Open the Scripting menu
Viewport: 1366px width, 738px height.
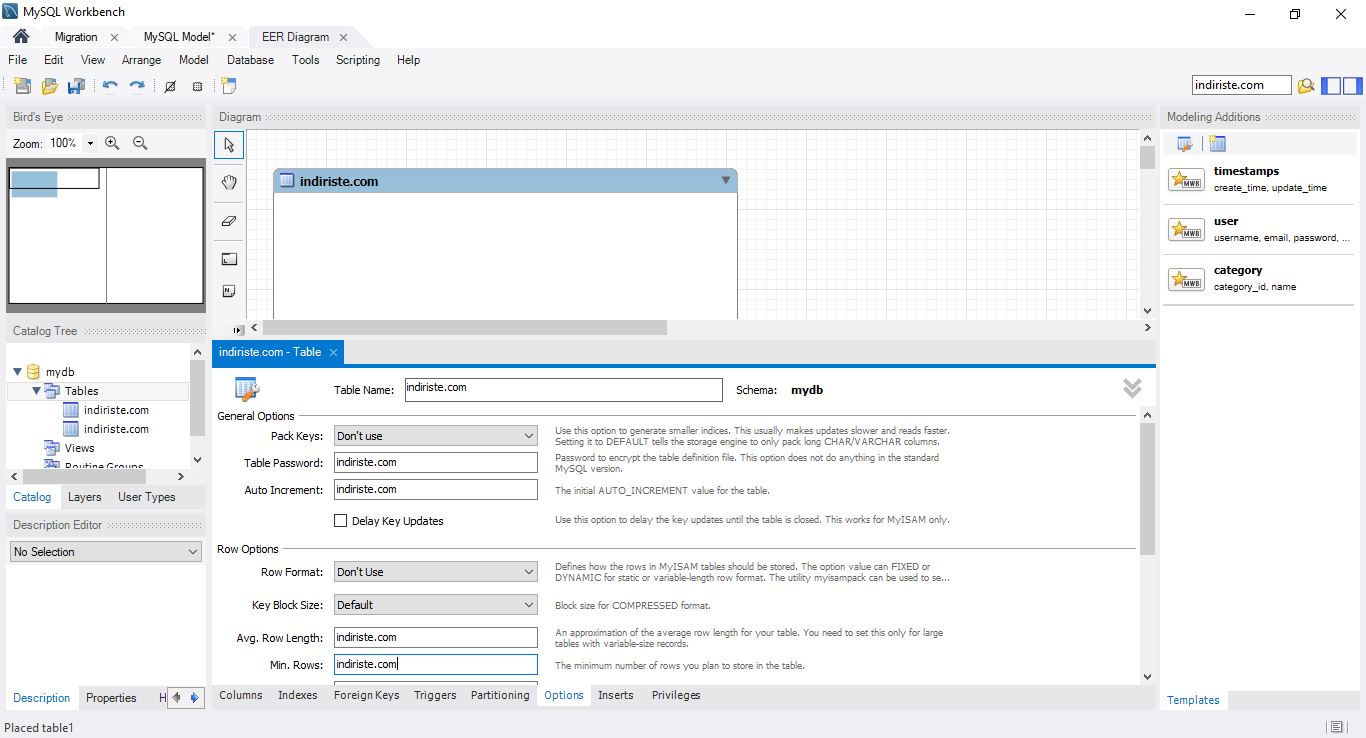coord(358,60)
